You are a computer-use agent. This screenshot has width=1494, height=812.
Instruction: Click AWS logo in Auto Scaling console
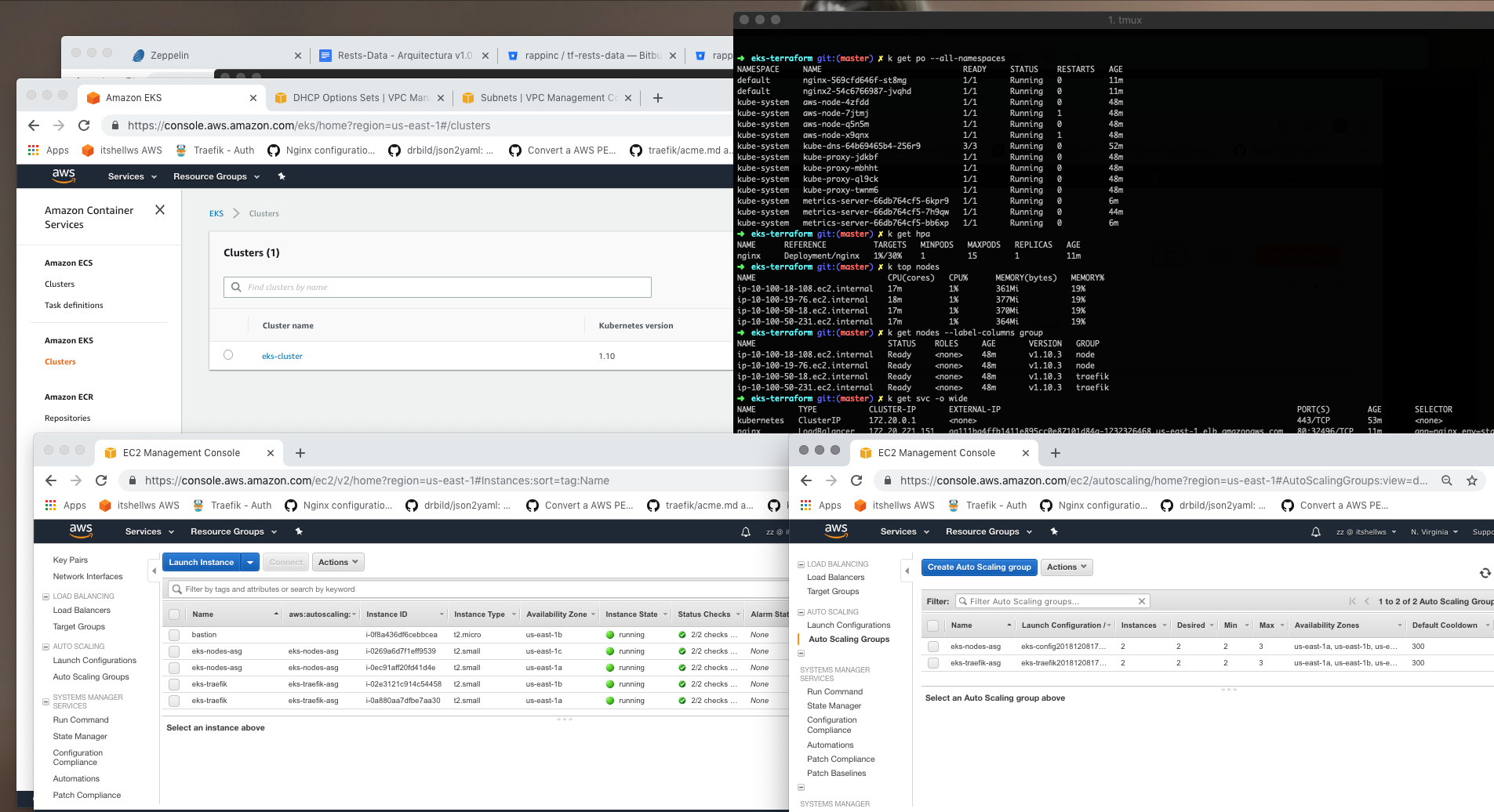pos(836,531)
